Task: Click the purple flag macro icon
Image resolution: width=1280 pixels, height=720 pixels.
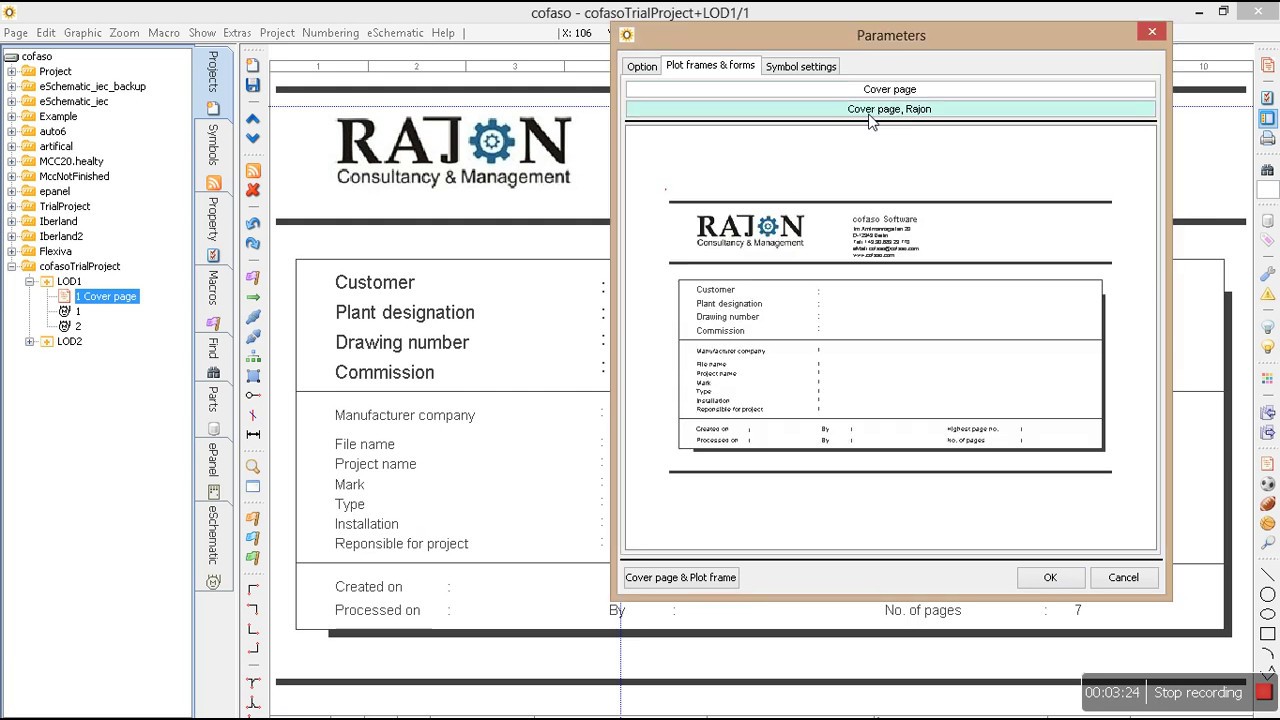Action: (253, 277)
